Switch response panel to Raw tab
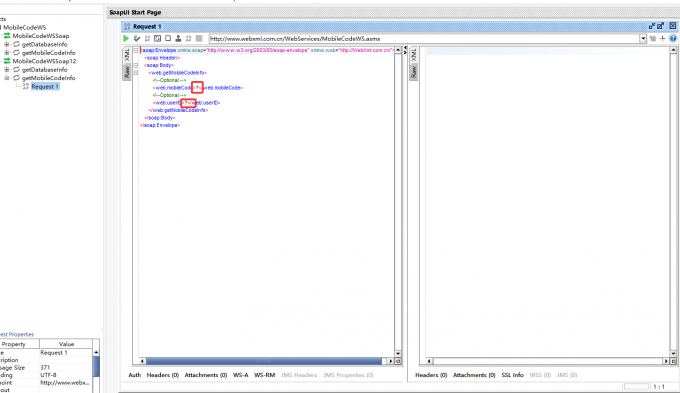 (x=414, y=72)
